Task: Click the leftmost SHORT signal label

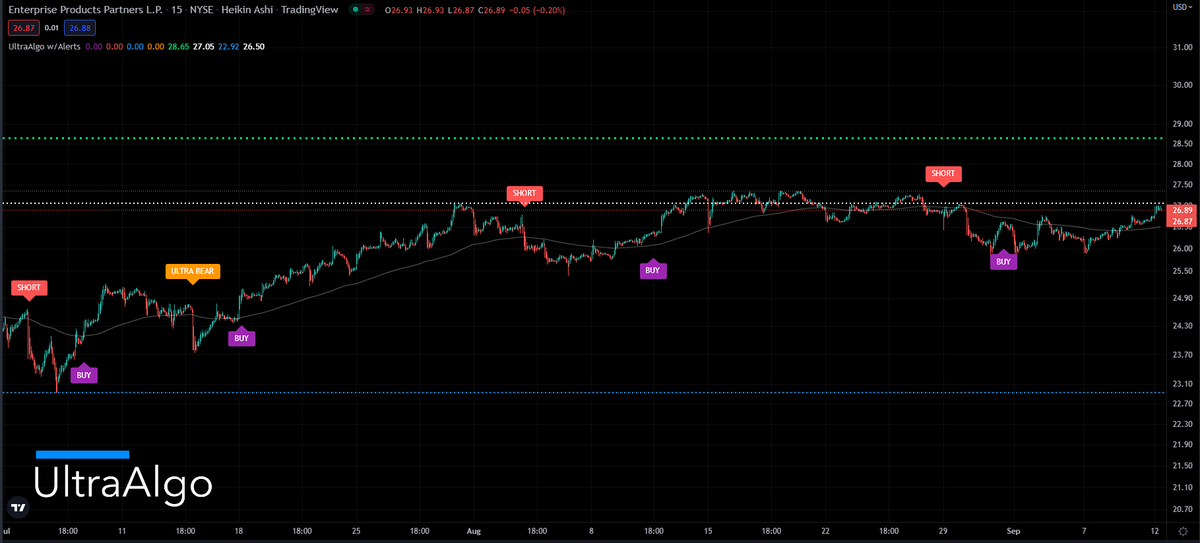Action: tap(29, 287)
